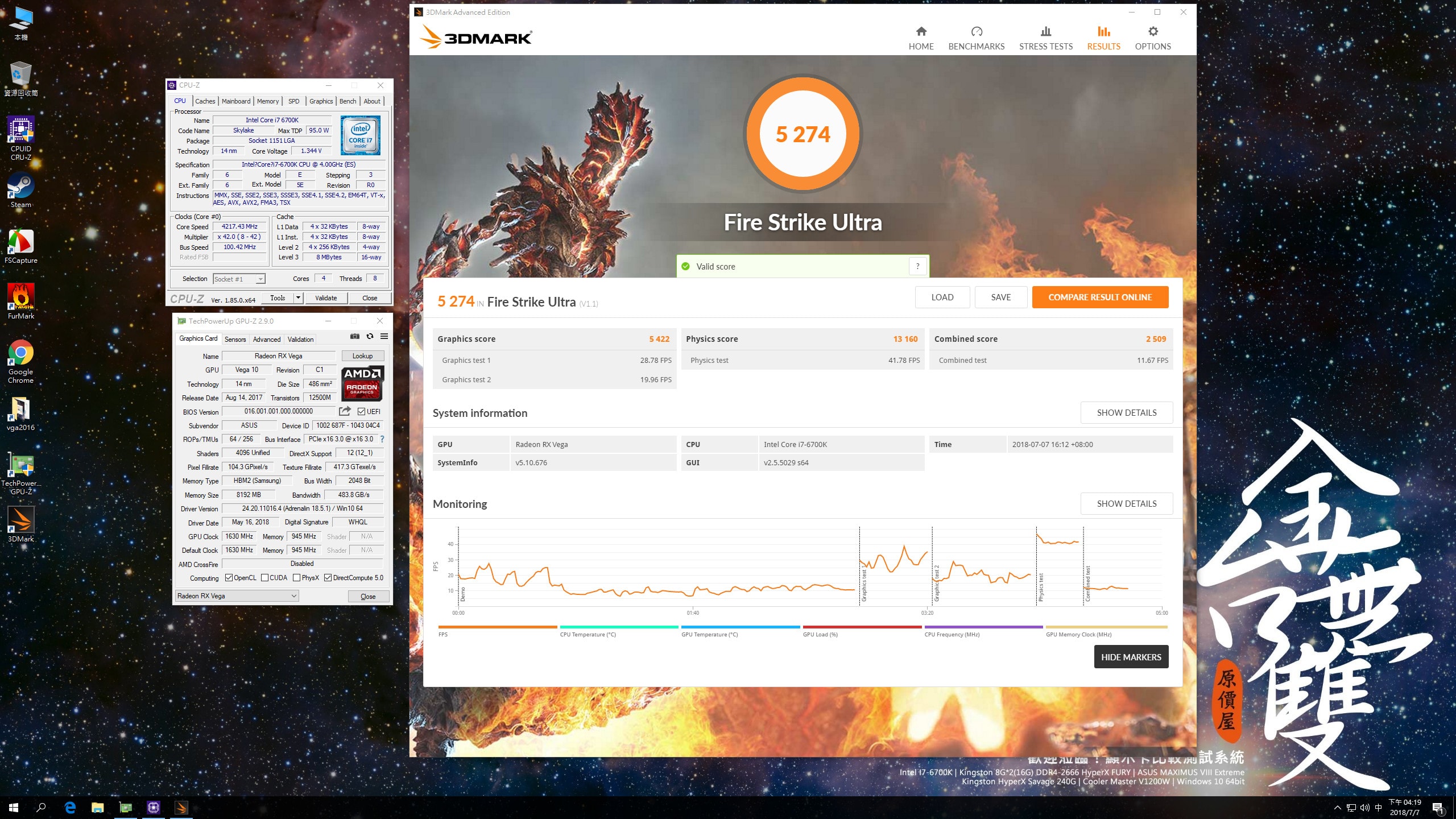Screen dimensions: 1456x819
Task: Launch Steam from the desktop
Action: point(21,190)
